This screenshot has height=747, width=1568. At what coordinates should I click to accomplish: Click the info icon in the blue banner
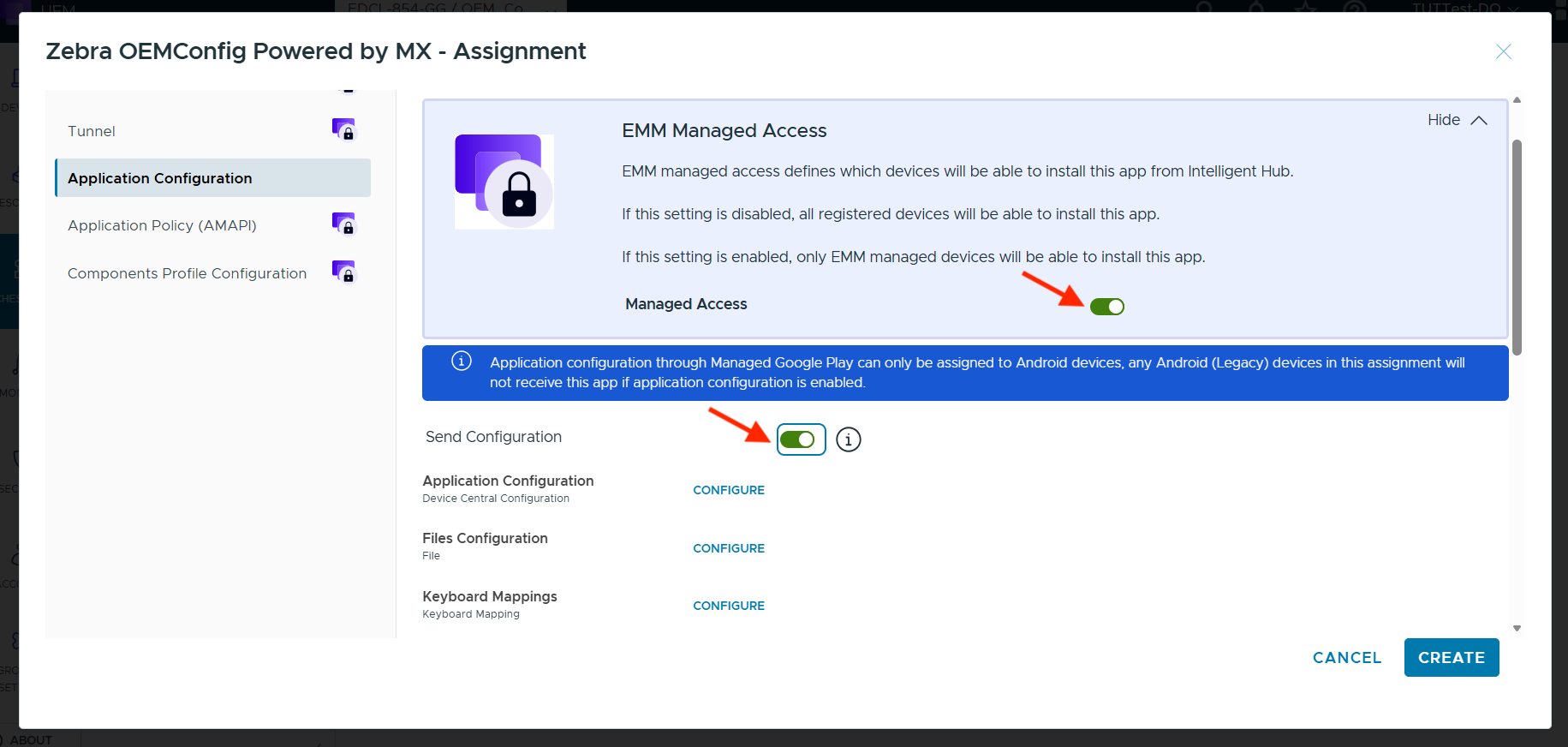pos(462,361)
